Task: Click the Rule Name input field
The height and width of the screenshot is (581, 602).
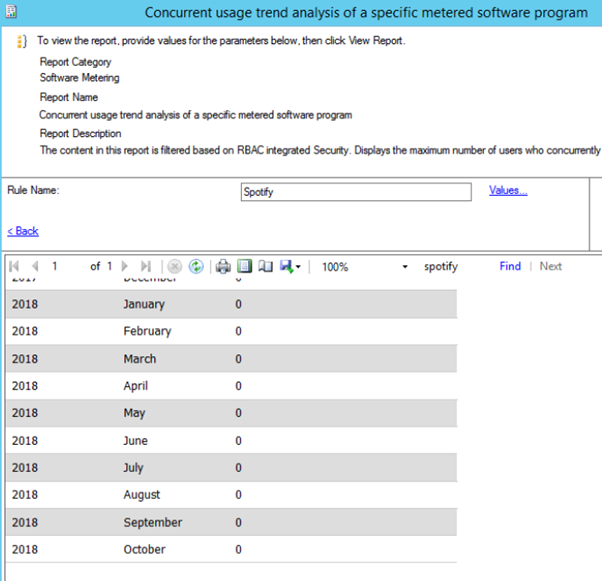Action: [x=356, y=192]
